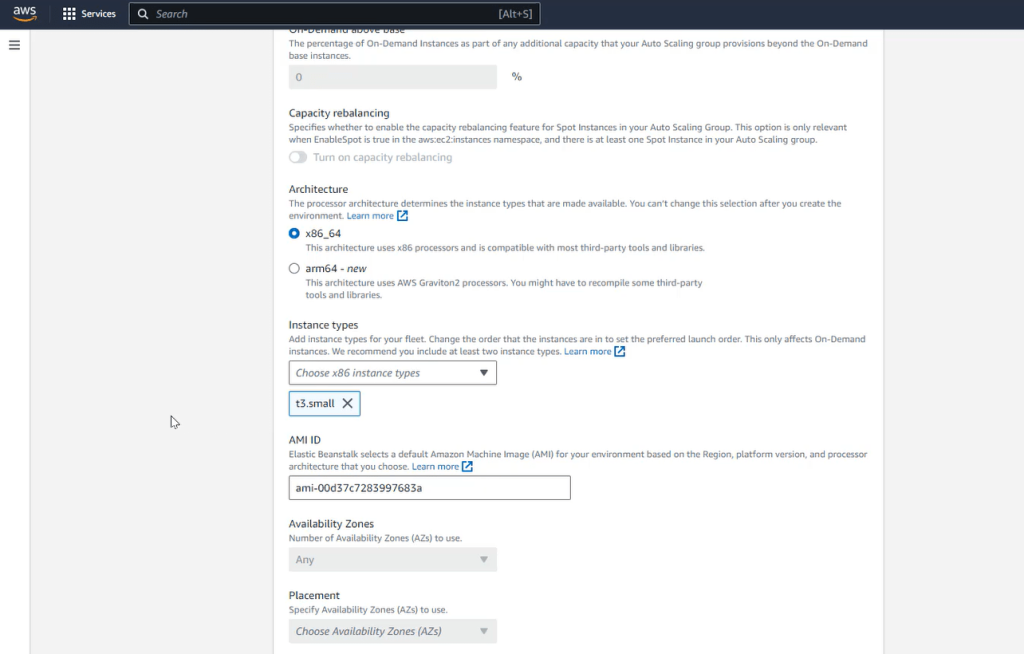Expand Choose x86 instance types dropdown
Viewport: 1024px width, 654px height.
point(392,373)
